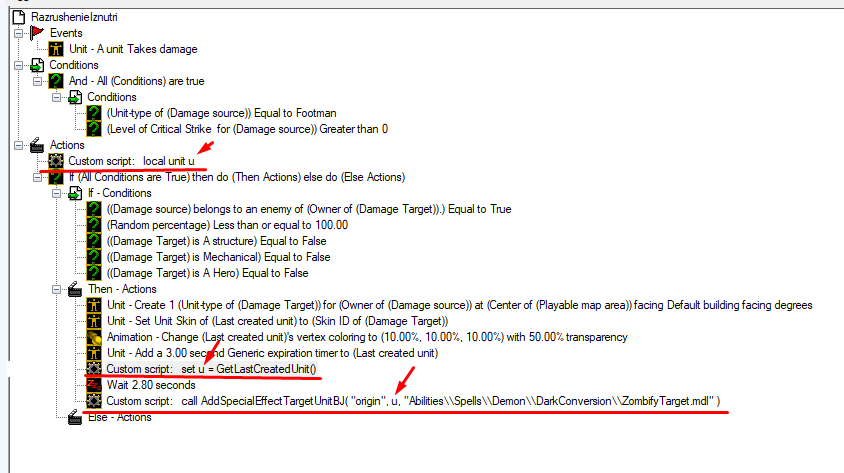Select the top-level Conditions label

click(74, 65)
